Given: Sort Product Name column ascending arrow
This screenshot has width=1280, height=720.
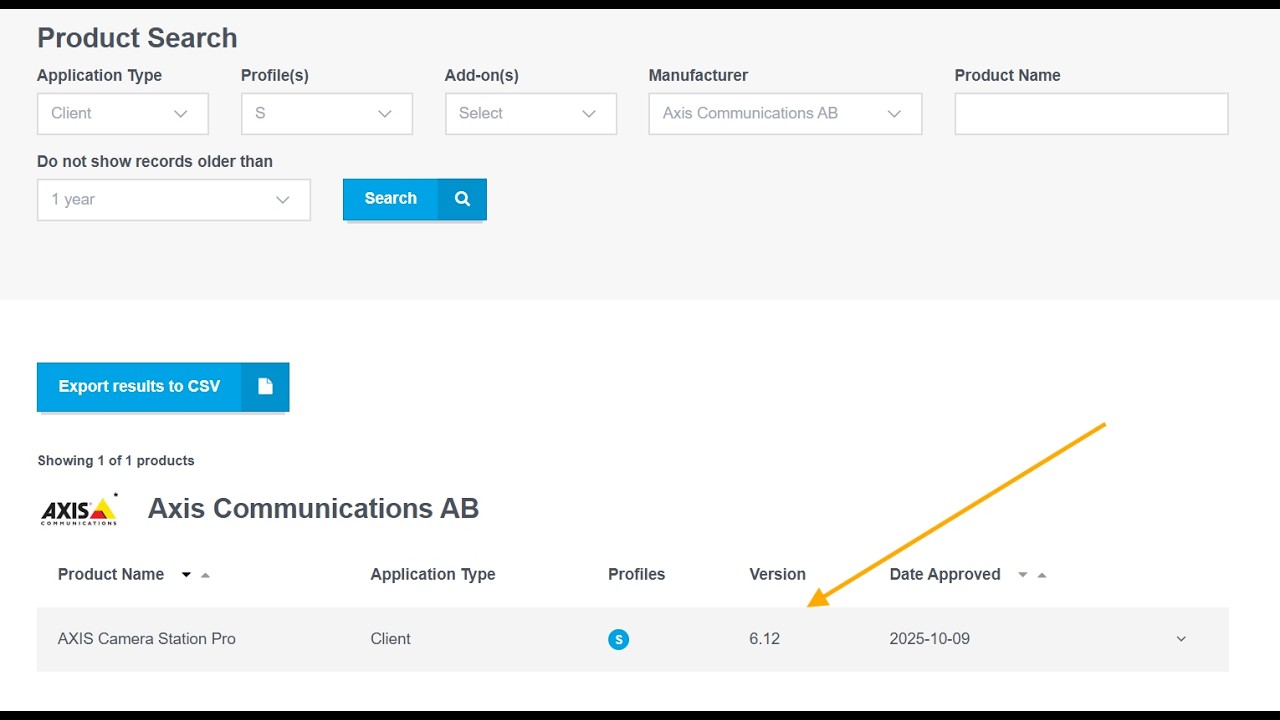Looking at the screenshot, I should coord(205,575).
